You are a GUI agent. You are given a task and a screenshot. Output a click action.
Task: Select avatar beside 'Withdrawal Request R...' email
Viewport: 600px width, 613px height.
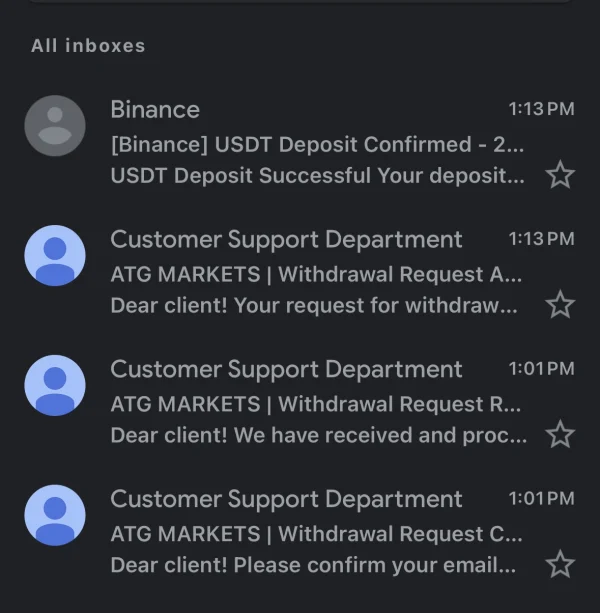[x=55, y=385]
